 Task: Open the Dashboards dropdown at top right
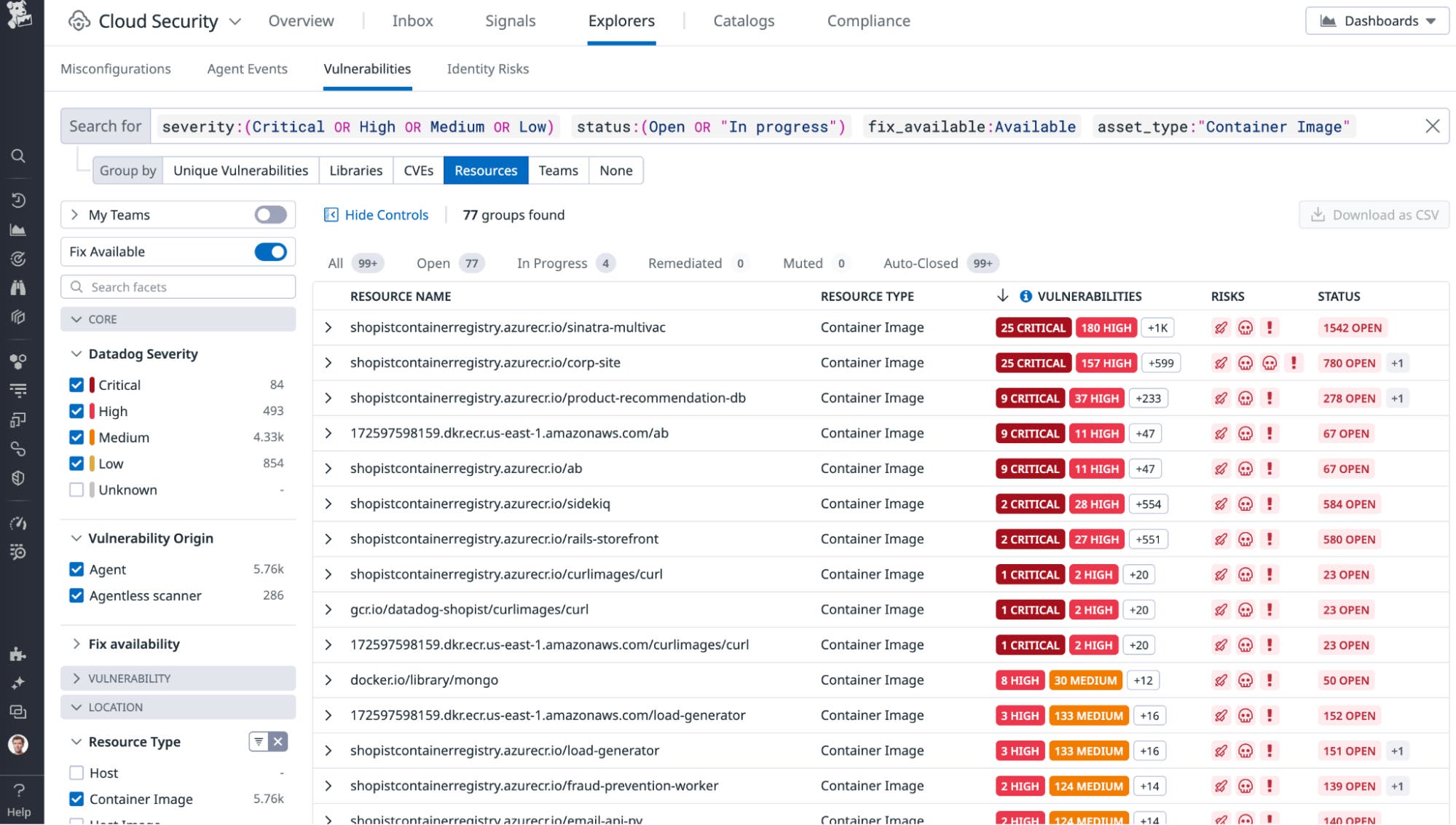(1376, 20)
